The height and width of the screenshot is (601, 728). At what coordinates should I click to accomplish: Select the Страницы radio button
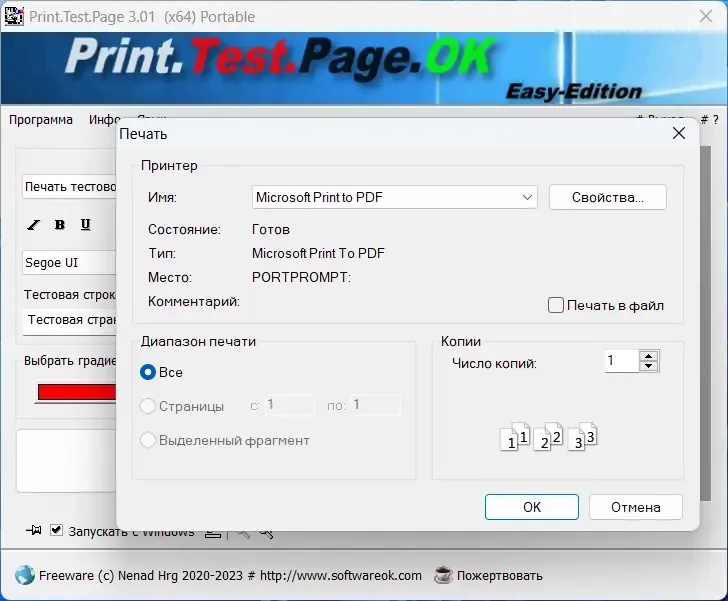click(148, 406)
